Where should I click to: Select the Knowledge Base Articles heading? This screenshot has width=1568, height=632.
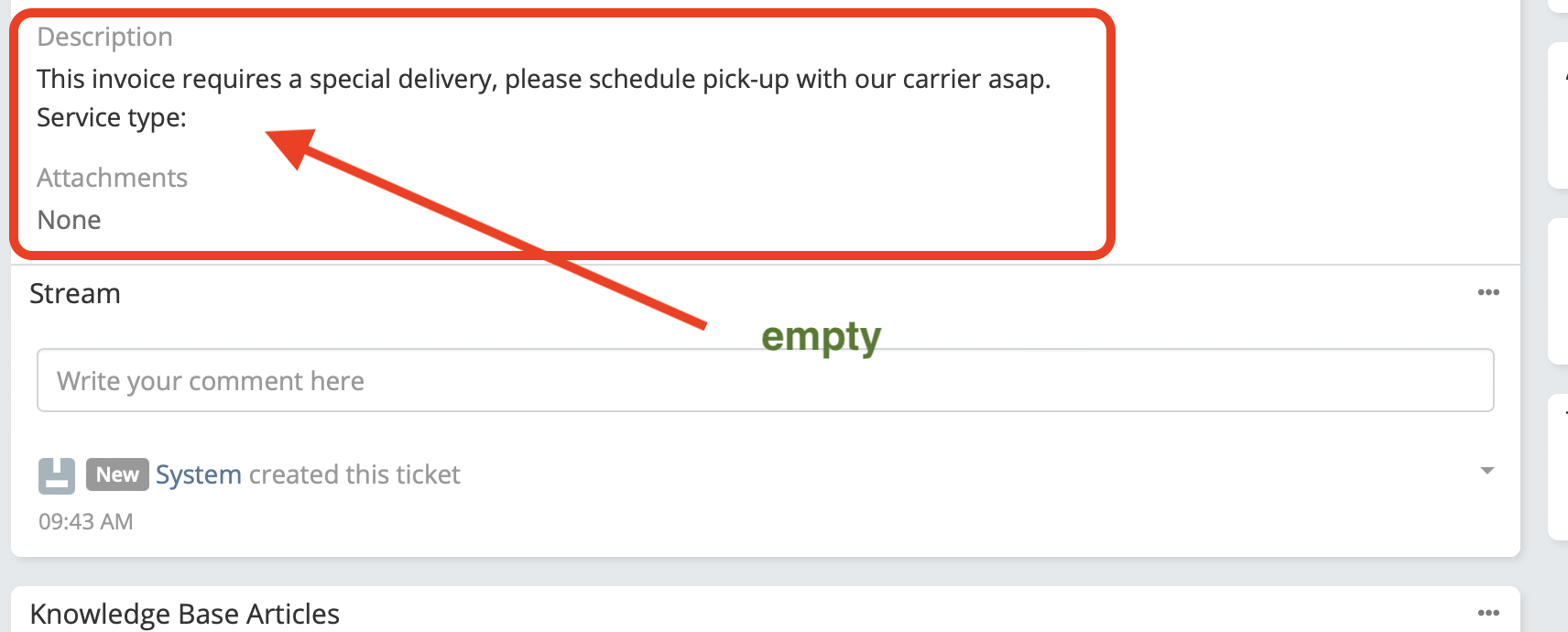coord(185,614)
